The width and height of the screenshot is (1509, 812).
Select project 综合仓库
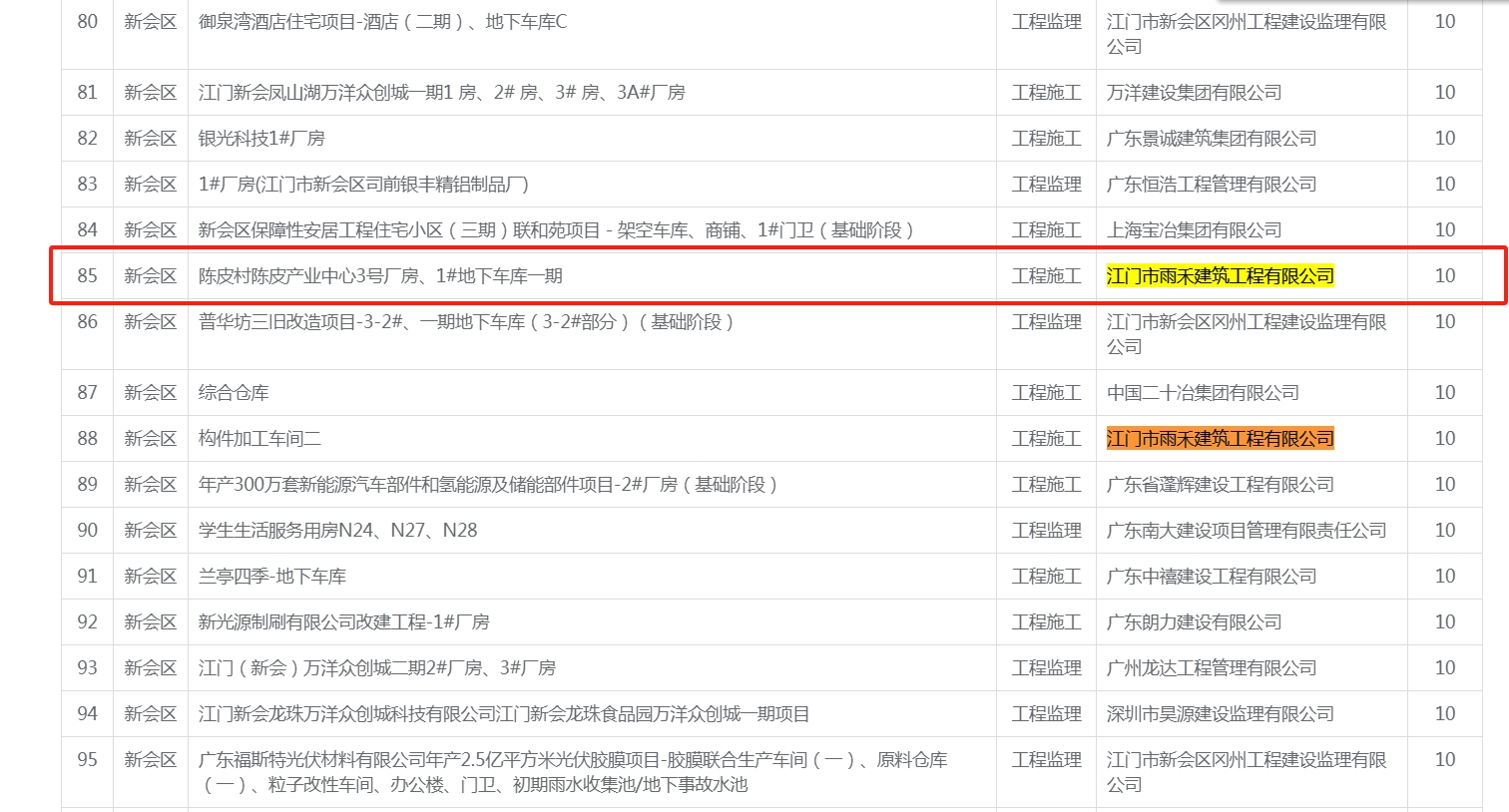pos(234,393)
